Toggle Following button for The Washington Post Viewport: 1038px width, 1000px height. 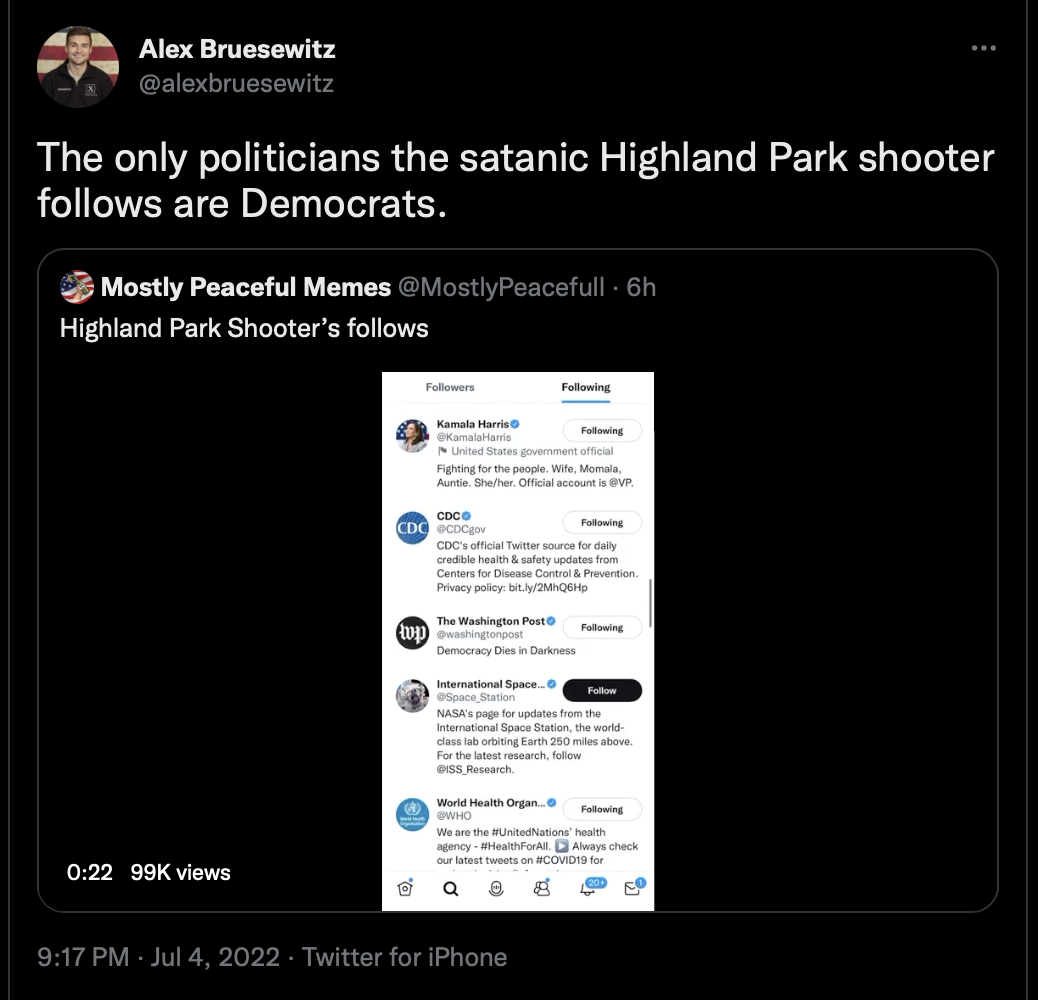602,627
